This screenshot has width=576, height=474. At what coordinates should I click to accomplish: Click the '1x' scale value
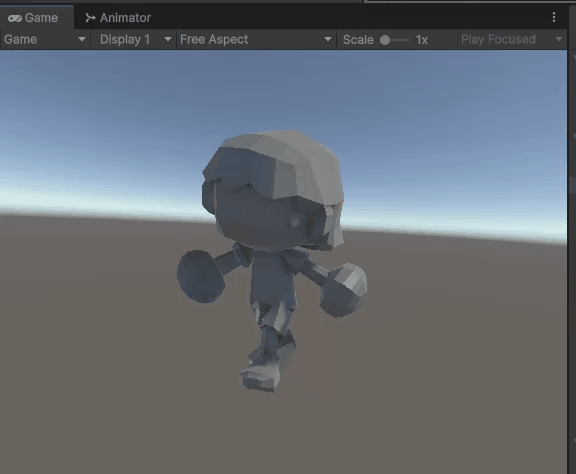[x=422, y=40]
